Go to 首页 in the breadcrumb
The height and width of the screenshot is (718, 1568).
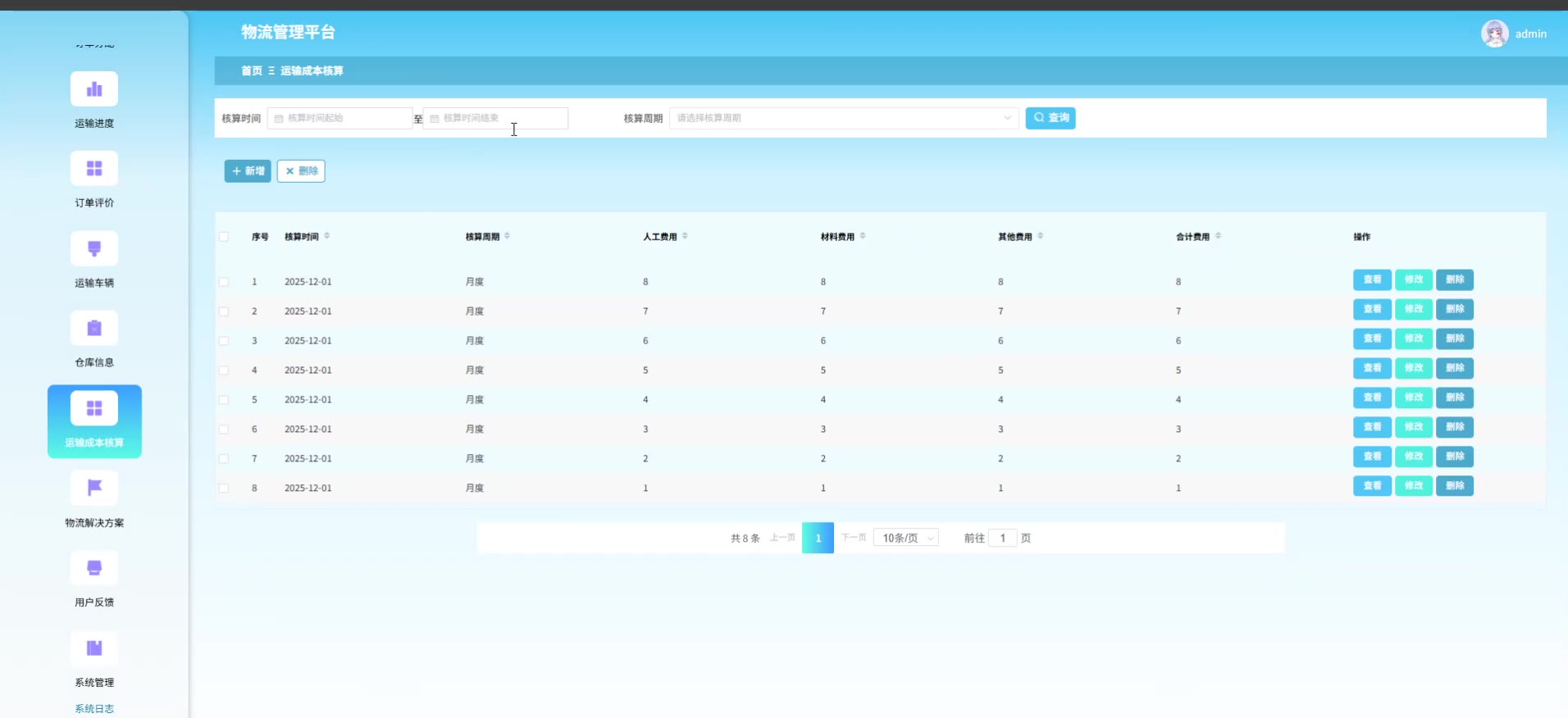tap(251, 71)
